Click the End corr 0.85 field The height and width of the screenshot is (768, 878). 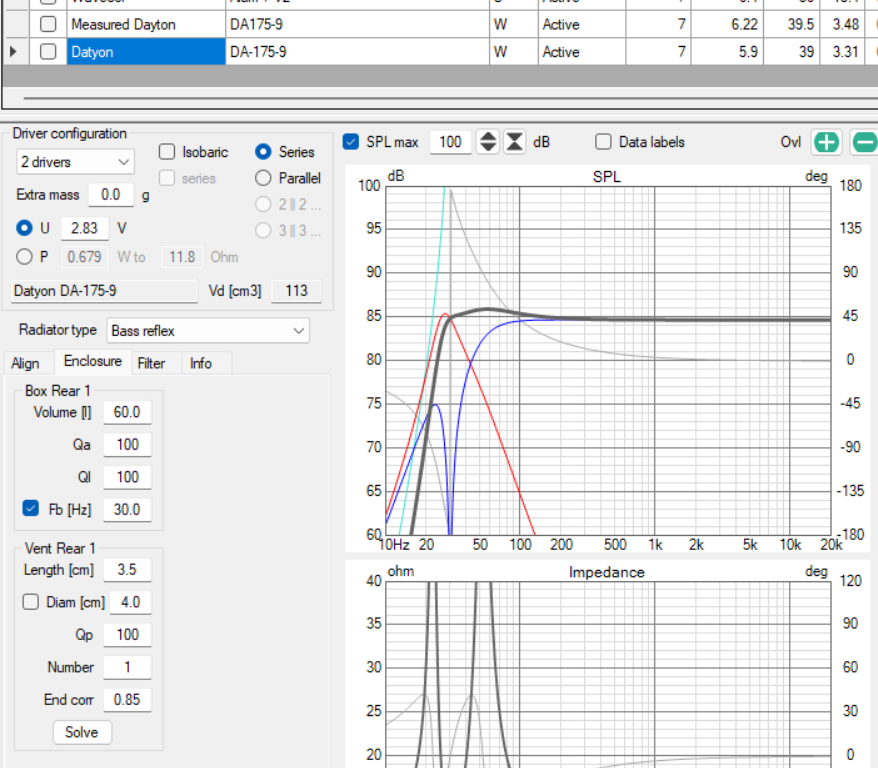click(127, 700)
